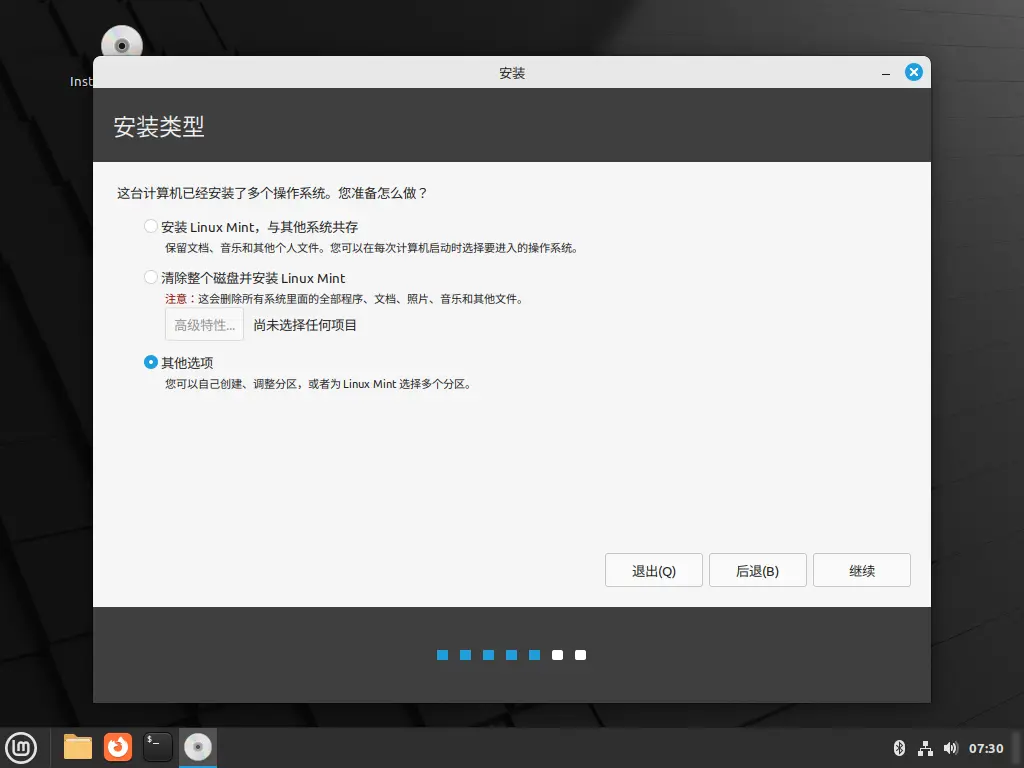Click the 后退(B) back button
The image size is (1024, 768).
click(757, 571)
